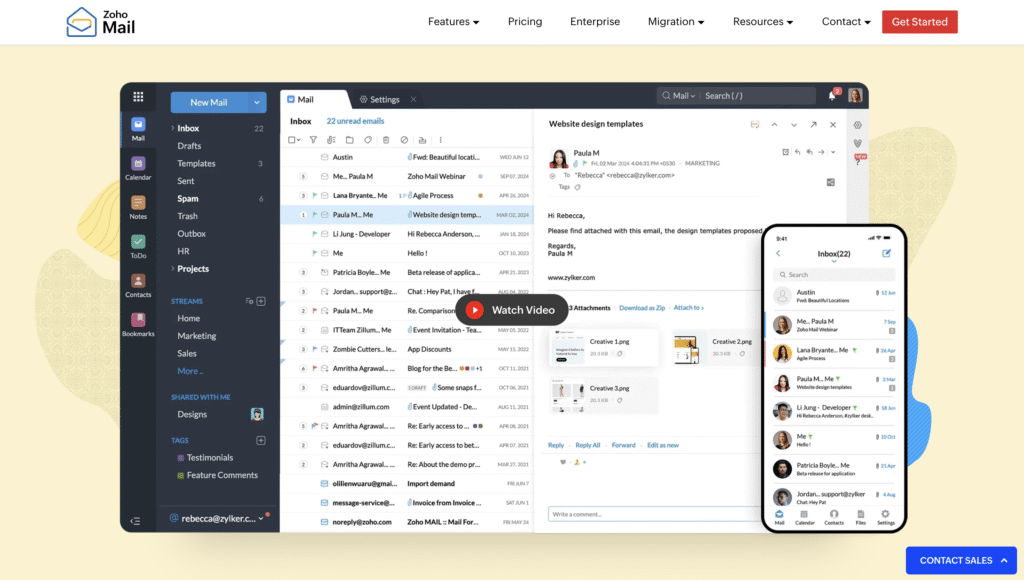
Task: Open the Drafts folder
Action: pyautogui.click(x=189, y=146)
